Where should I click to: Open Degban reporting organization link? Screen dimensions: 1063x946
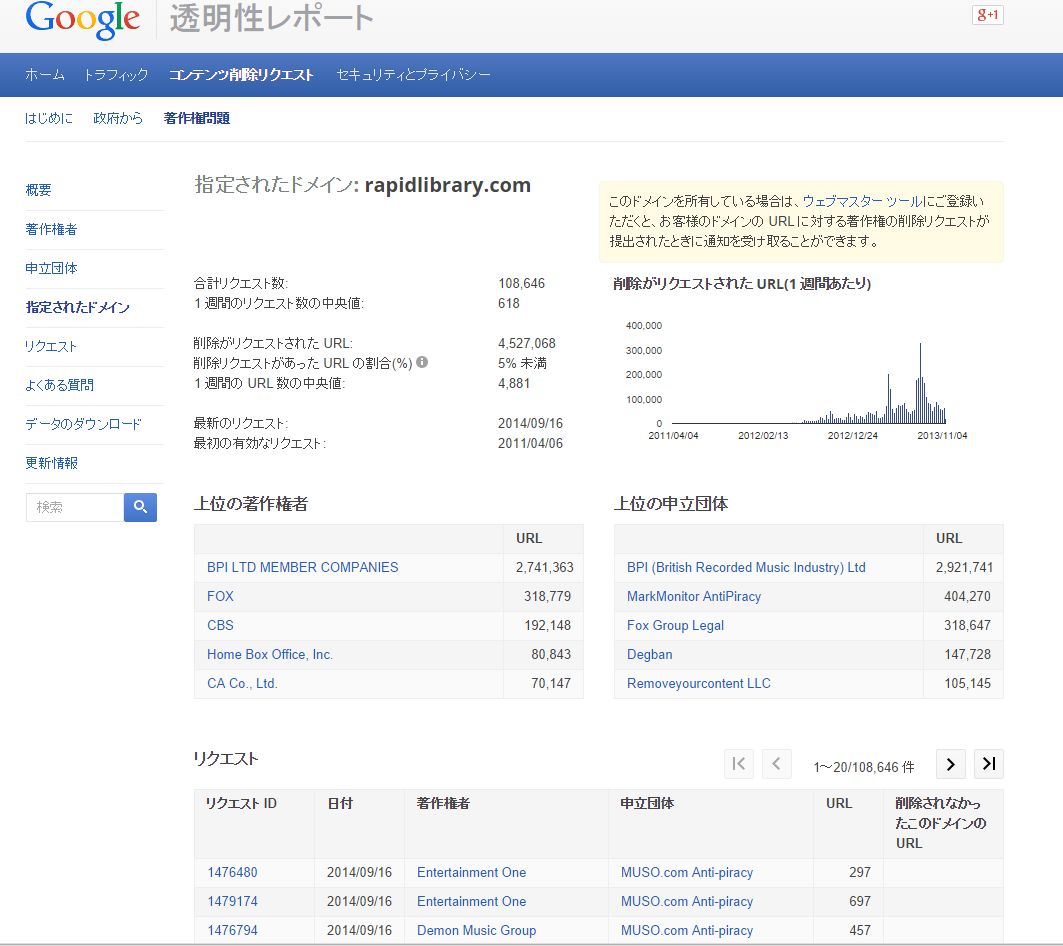[649, 654]
